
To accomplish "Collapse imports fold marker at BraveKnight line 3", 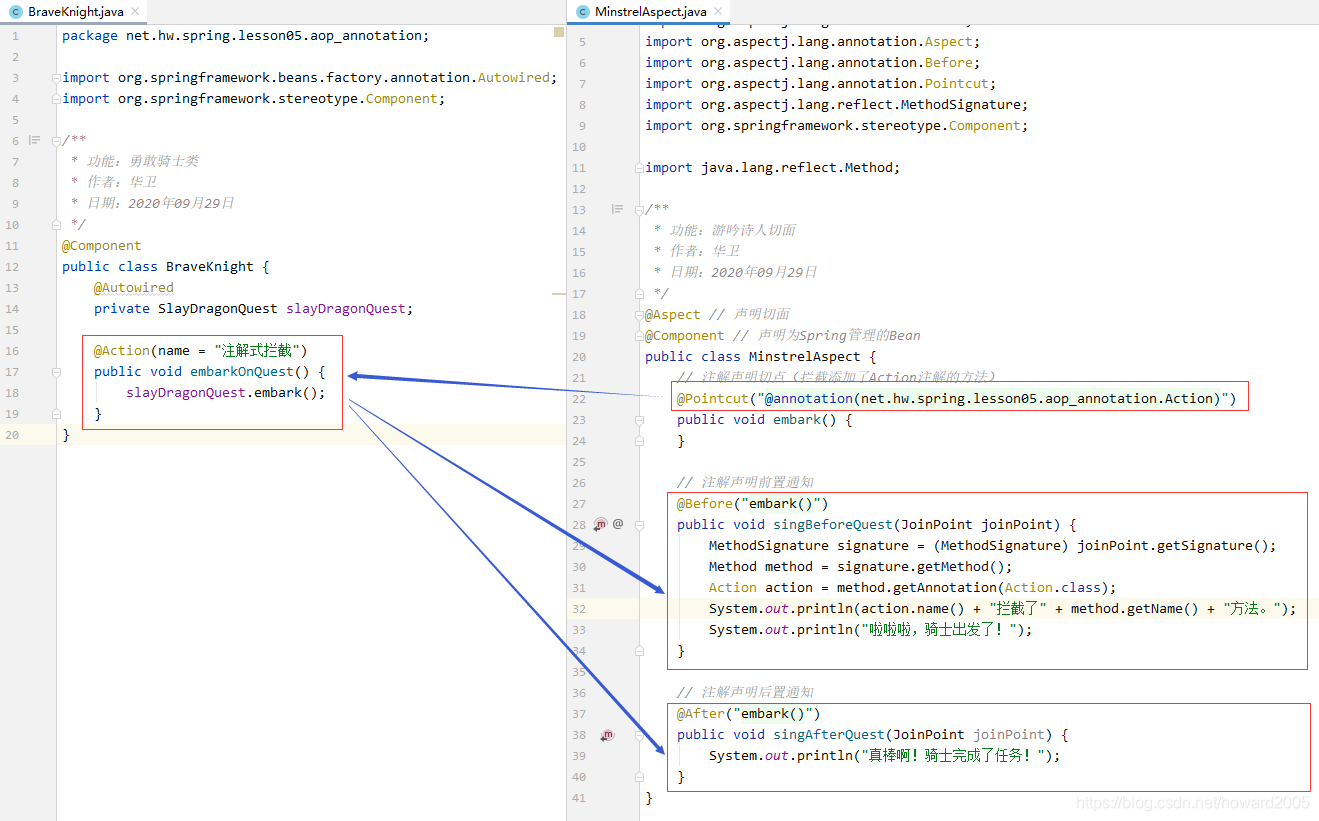I will (57, 78).
